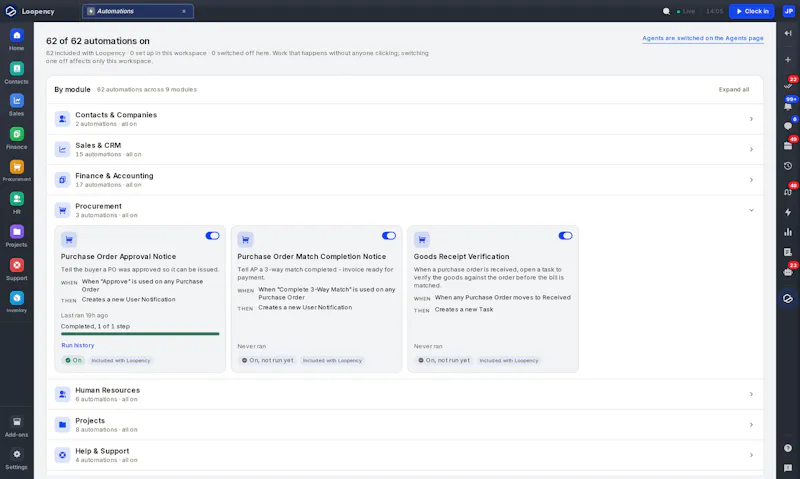This screenshot has height=479, width=800.
Task: Open the map icon with 48 badge
Action: [x=788, y=192]
